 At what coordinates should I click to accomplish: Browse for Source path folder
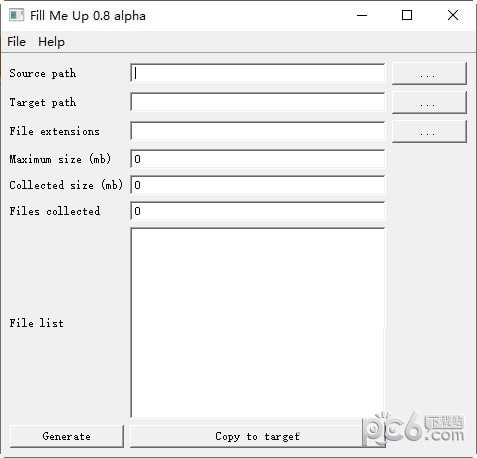(x=429, y=73)
